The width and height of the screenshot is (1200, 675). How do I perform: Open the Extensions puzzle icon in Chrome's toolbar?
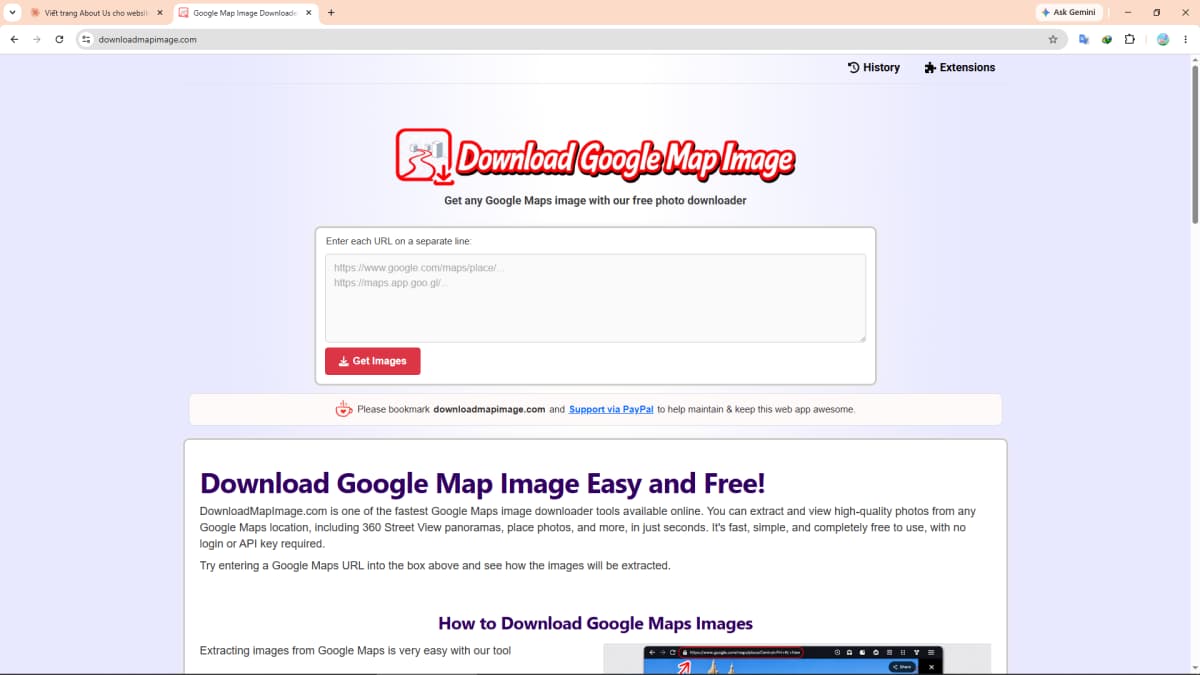(1130, 39)
